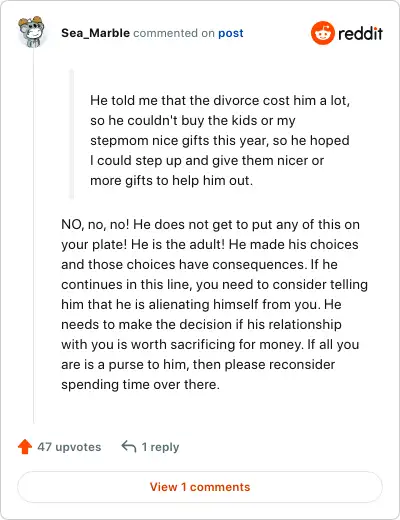The height and width of the screenshot is (520, 400).
Task: Open the Sea_Marble user avatar
Action: point(31,32)
